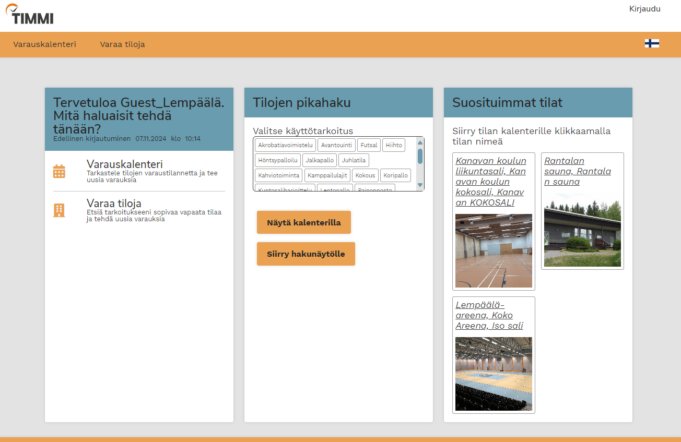
Task: Select the Kokous purpose tag
Action: (364, 175)
